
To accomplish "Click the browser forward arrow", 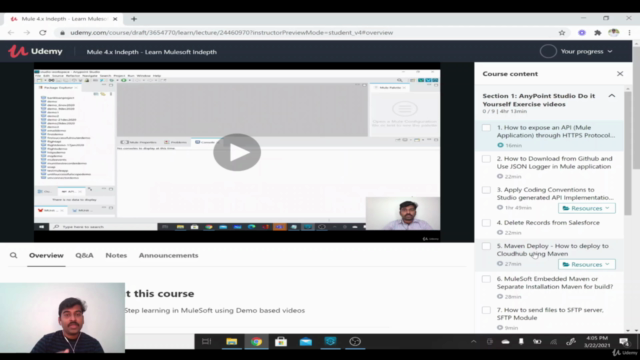I will tap(27, 33).
